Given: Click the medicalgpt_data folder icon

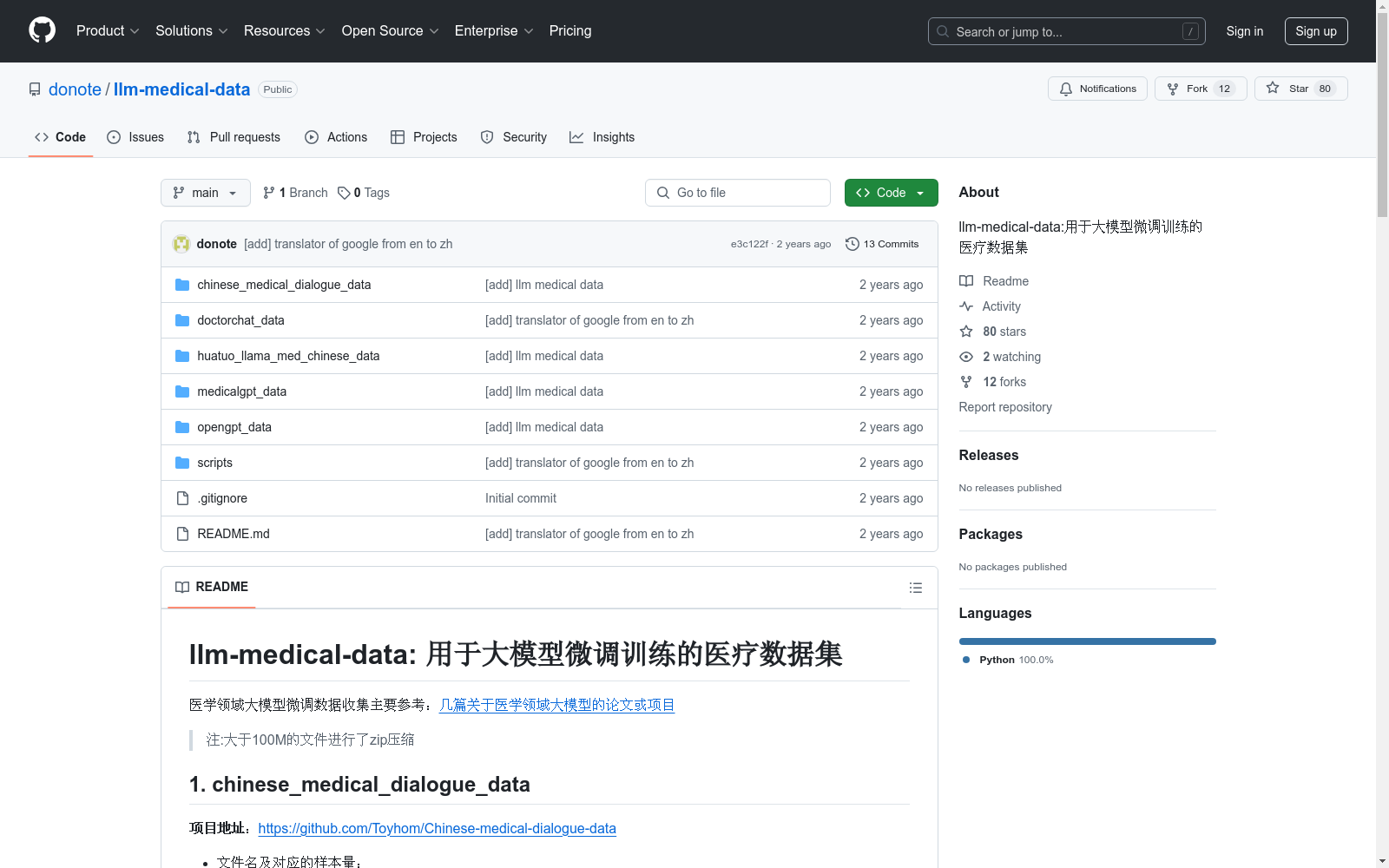Looking at the screenshot, I should tap(182, 391).
